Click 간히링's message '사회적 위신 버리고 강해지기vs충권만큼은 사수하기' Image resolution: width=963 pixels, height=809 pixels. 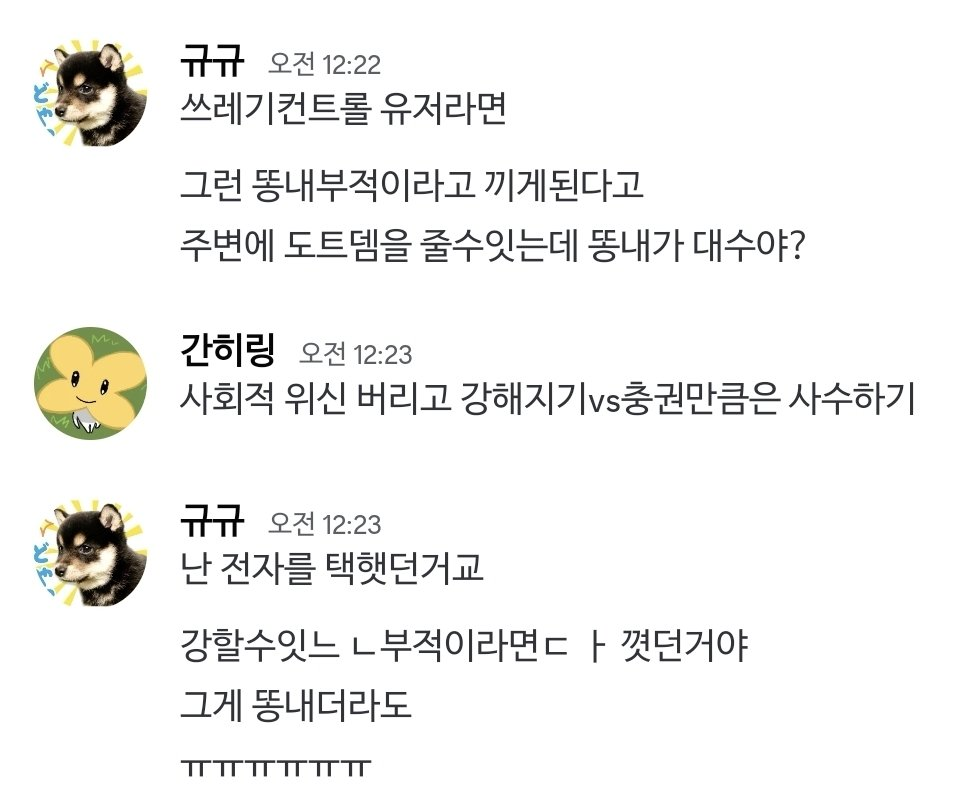[548, 400]
